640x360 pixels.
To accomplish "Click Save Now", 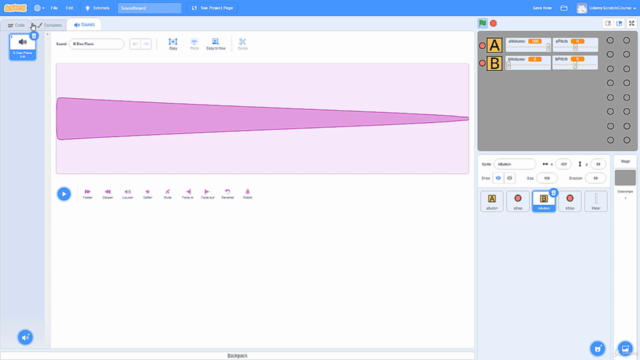I will (542, 8).
